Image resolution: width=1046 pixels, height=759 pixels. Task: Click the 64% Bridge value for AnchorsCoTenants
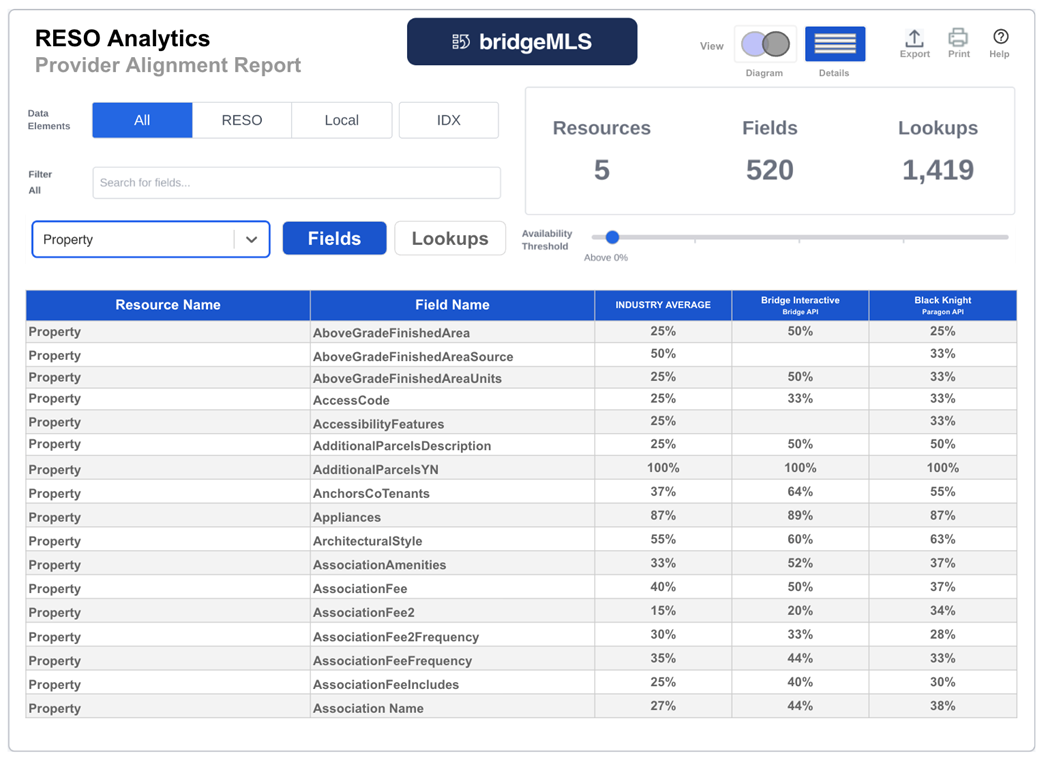click(x=800, y=492)
